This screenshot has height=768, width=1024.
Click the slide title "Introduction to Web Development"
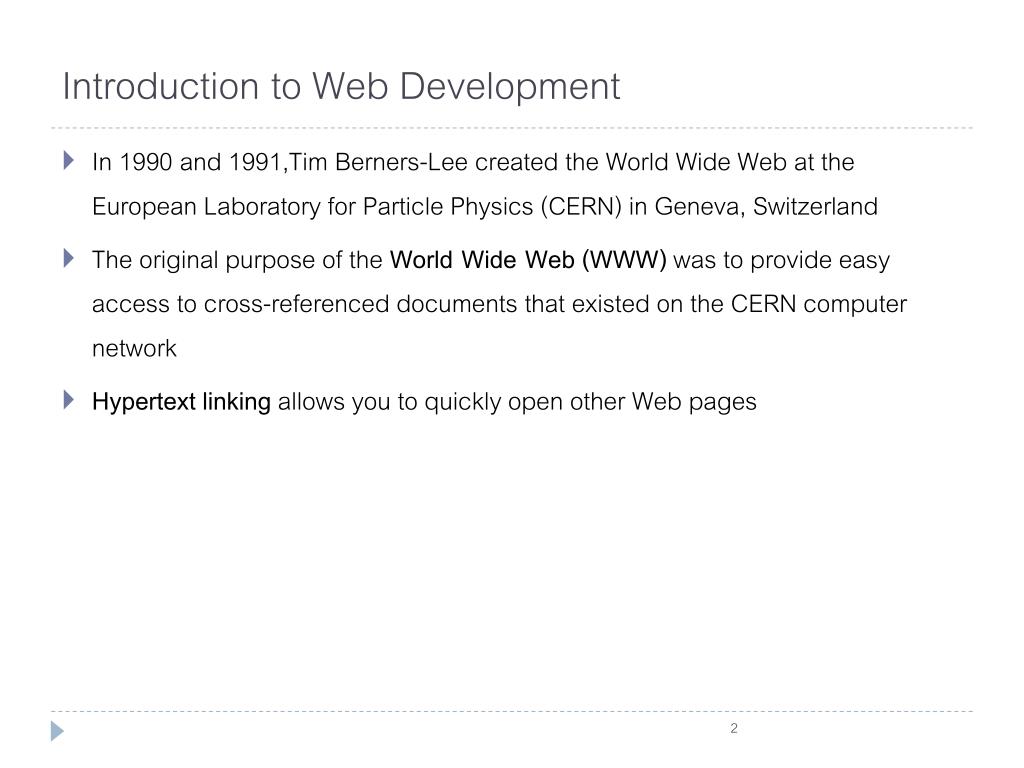(x=341, y=86)
